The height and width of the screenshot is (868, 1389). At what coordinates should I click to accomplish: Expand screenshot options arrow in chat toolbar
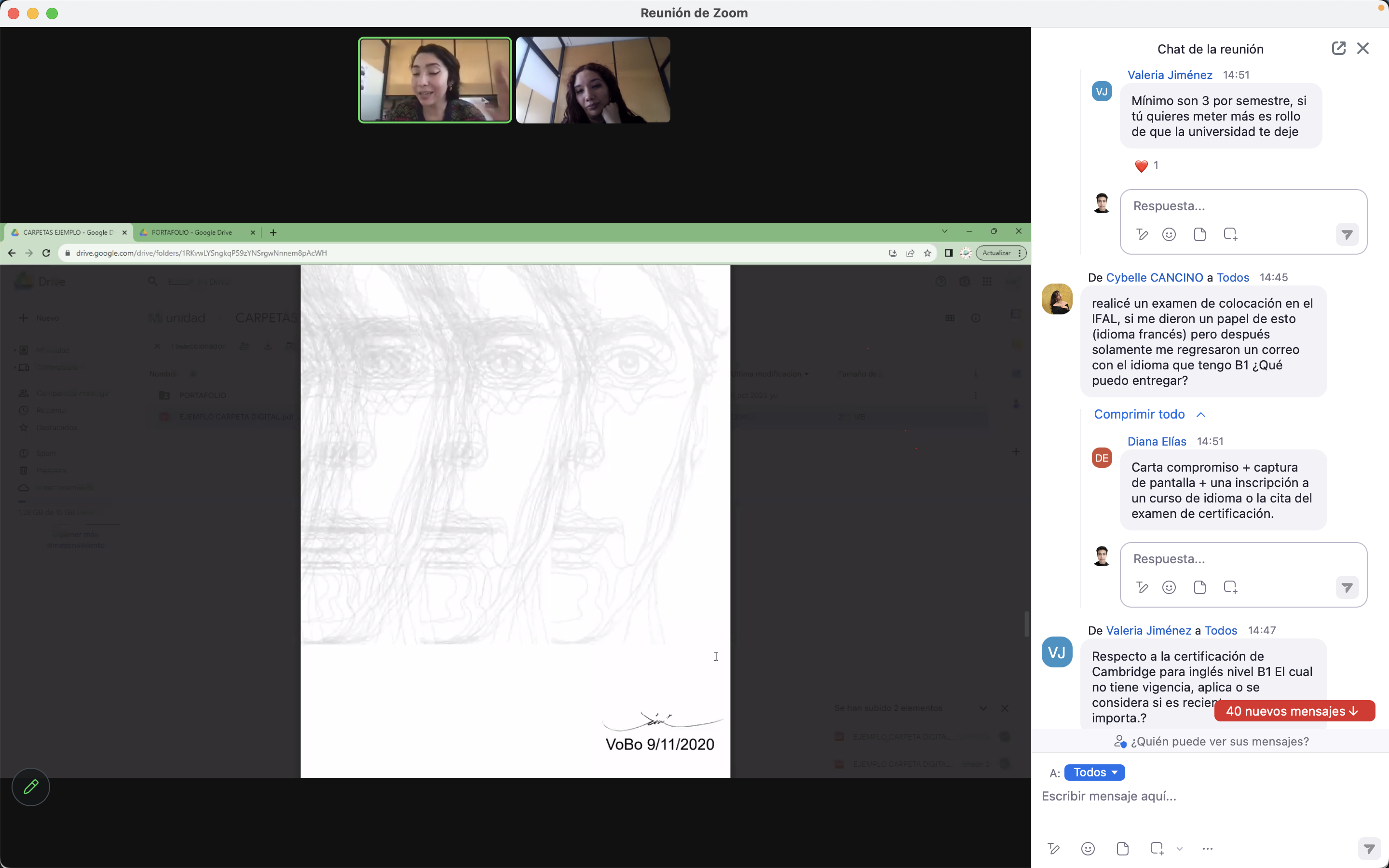pos(1180,849)
